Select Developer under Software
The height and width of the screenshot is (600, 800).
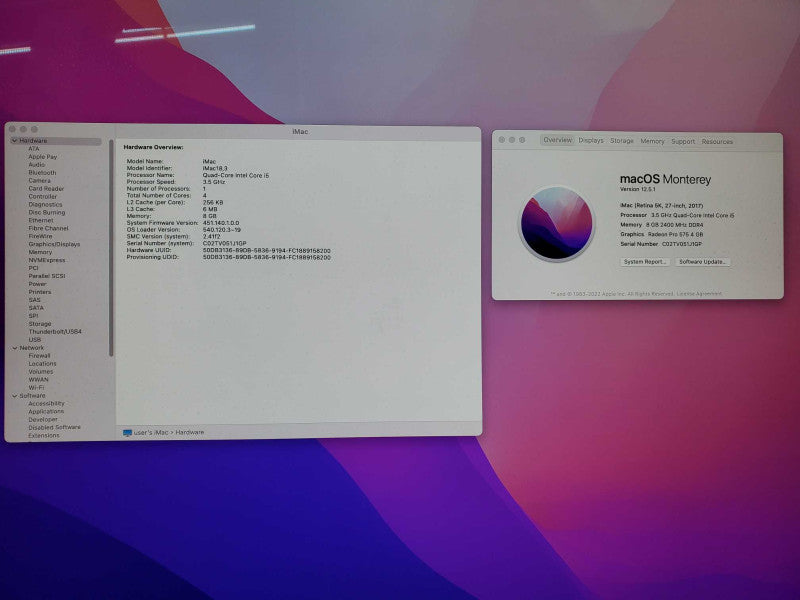click(43, 419)
